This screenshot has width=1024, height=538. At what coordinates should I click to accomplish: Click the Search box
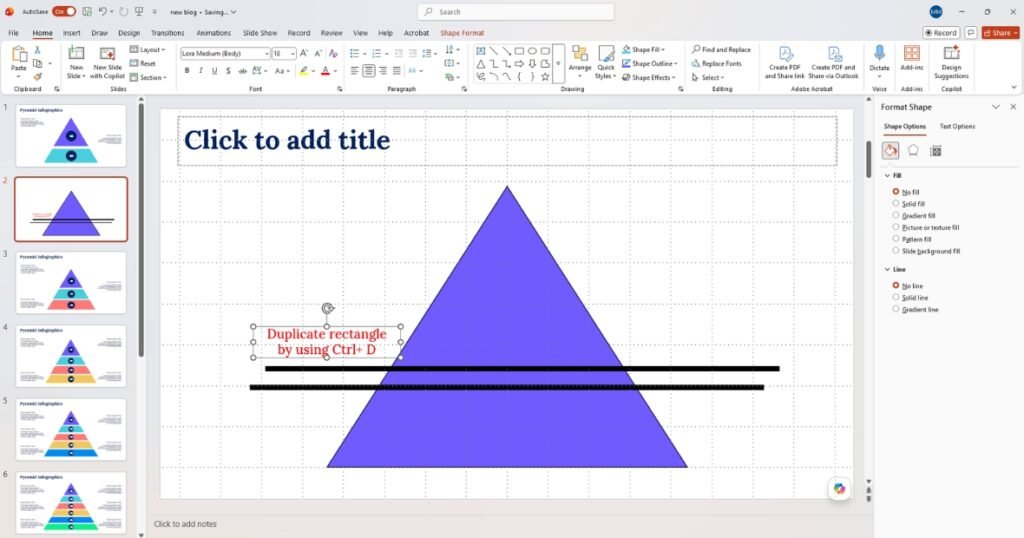pyautogui.click(x=516, y=12)
